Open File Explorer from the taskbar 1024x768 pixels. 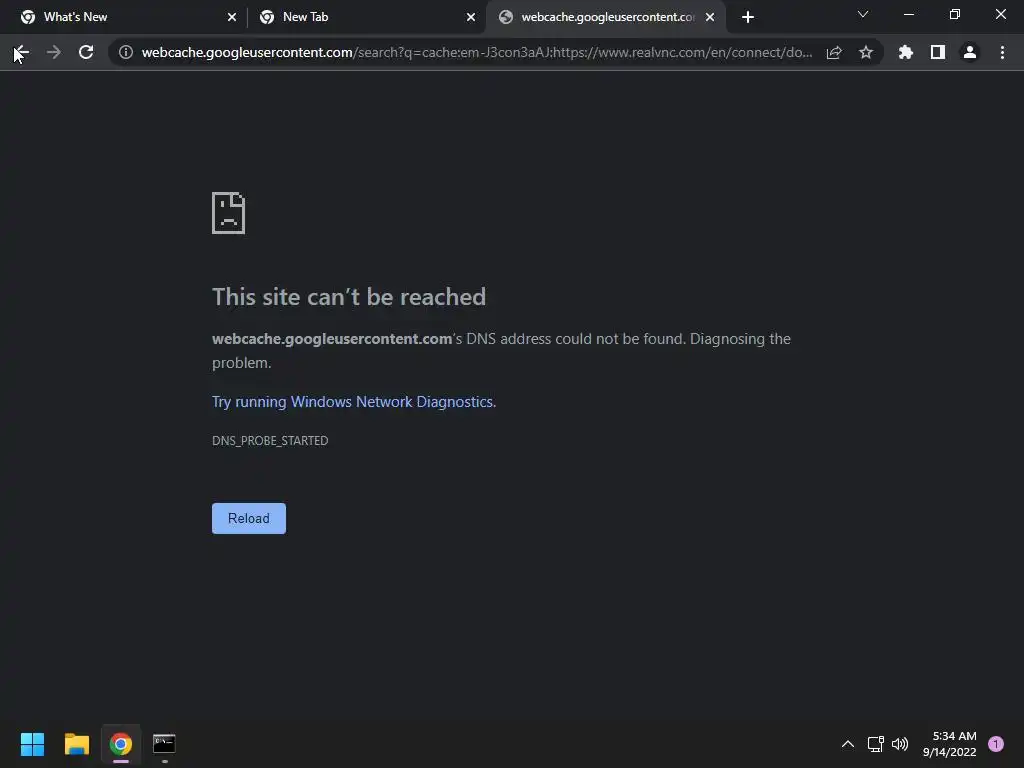tap(76, 744)
